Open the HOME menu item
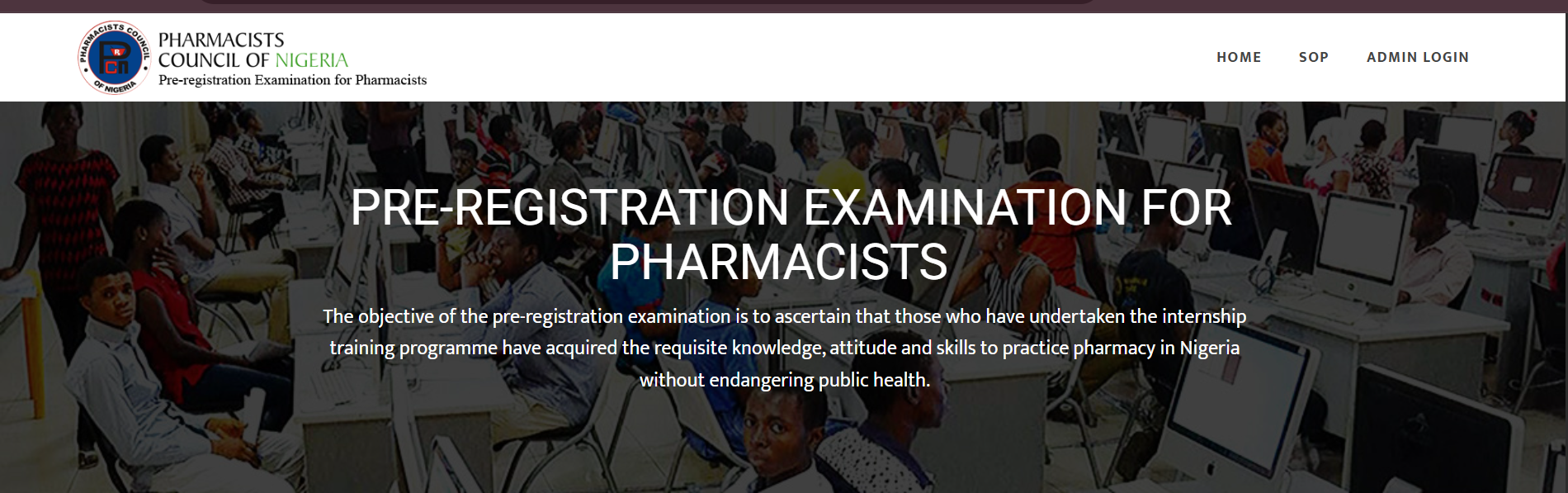Viewport: 1568px width, 493px height. 1239,57
